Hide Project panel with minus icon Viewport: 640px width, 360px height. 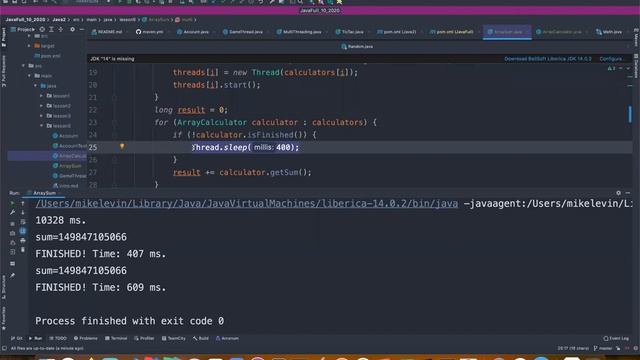pyautogui.click(x=82, y=29)
